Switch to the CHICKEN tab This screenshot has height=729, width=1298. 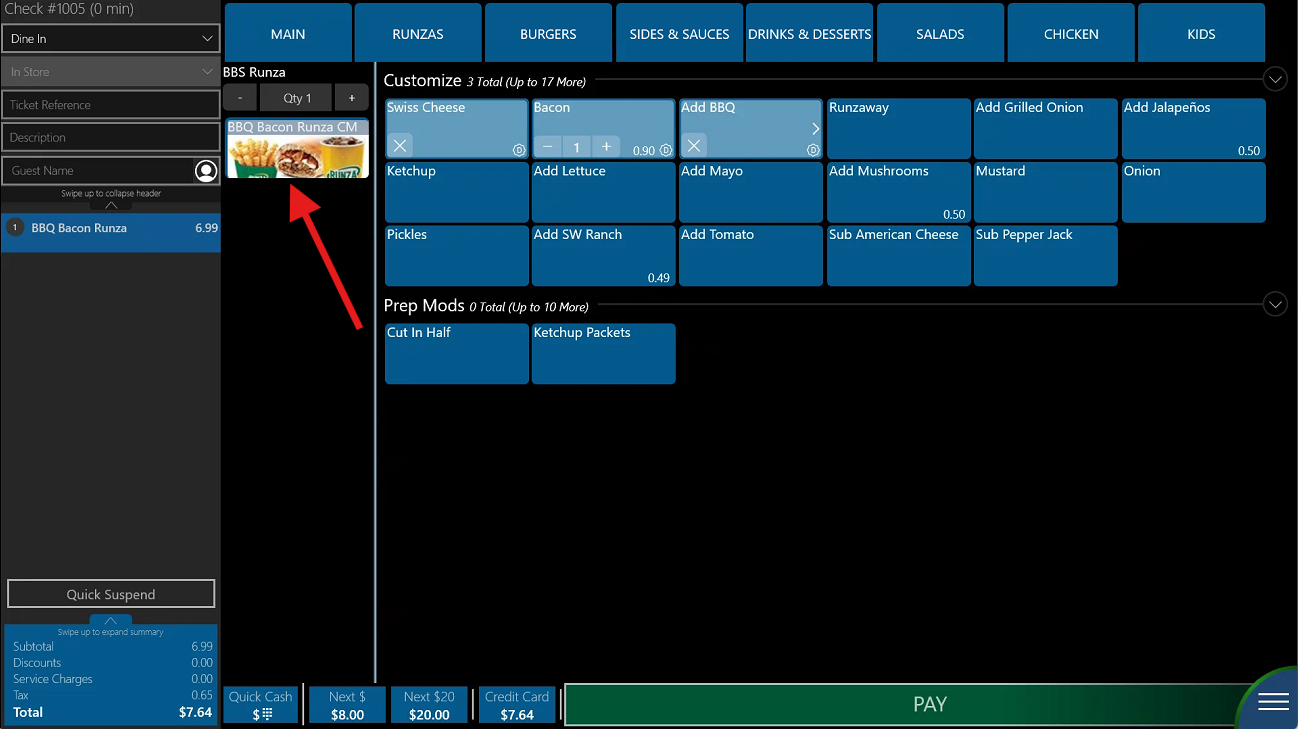pos(1071,33)
